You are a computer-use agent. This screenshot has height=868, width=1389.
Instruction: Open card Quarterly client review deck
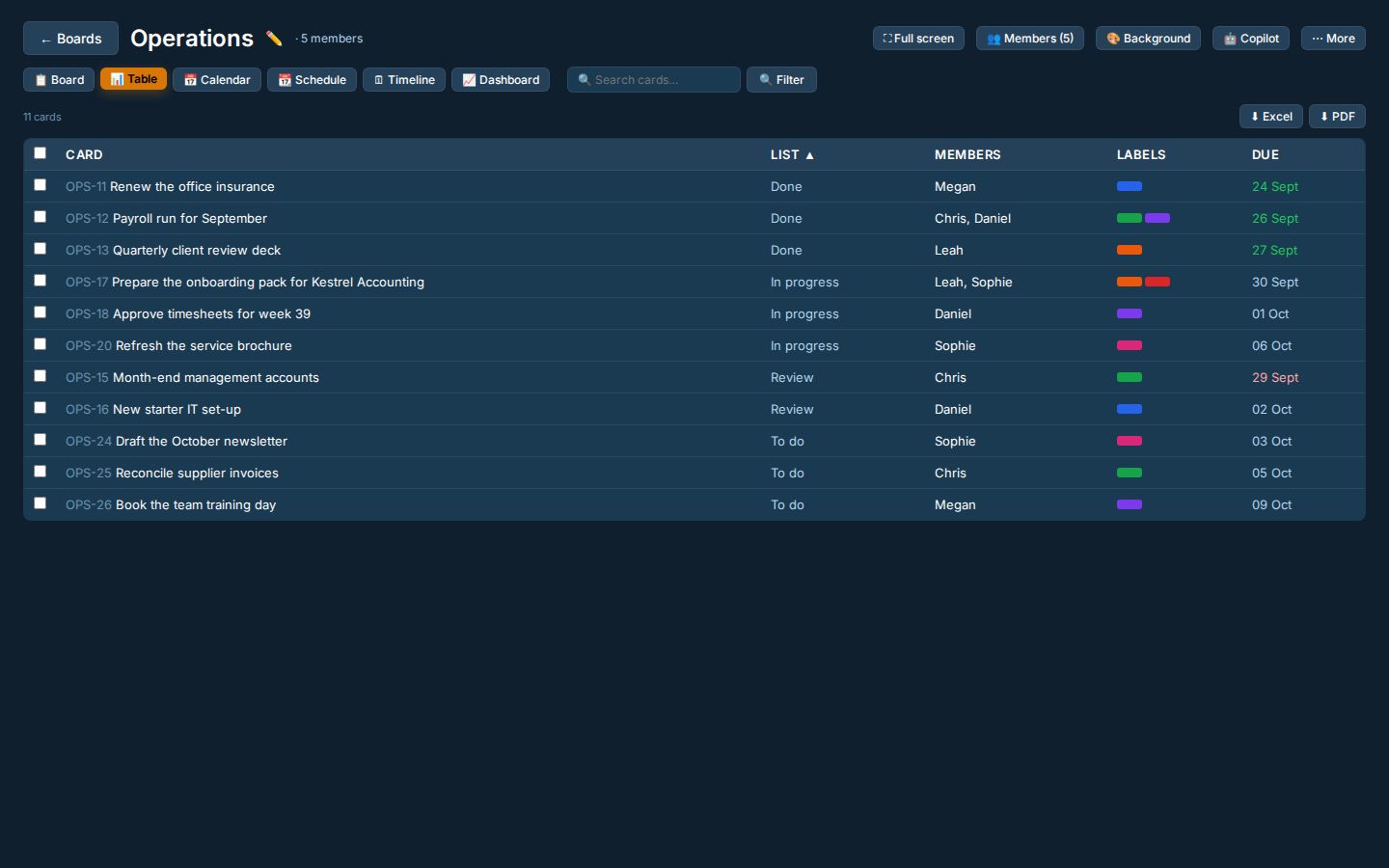197,250
